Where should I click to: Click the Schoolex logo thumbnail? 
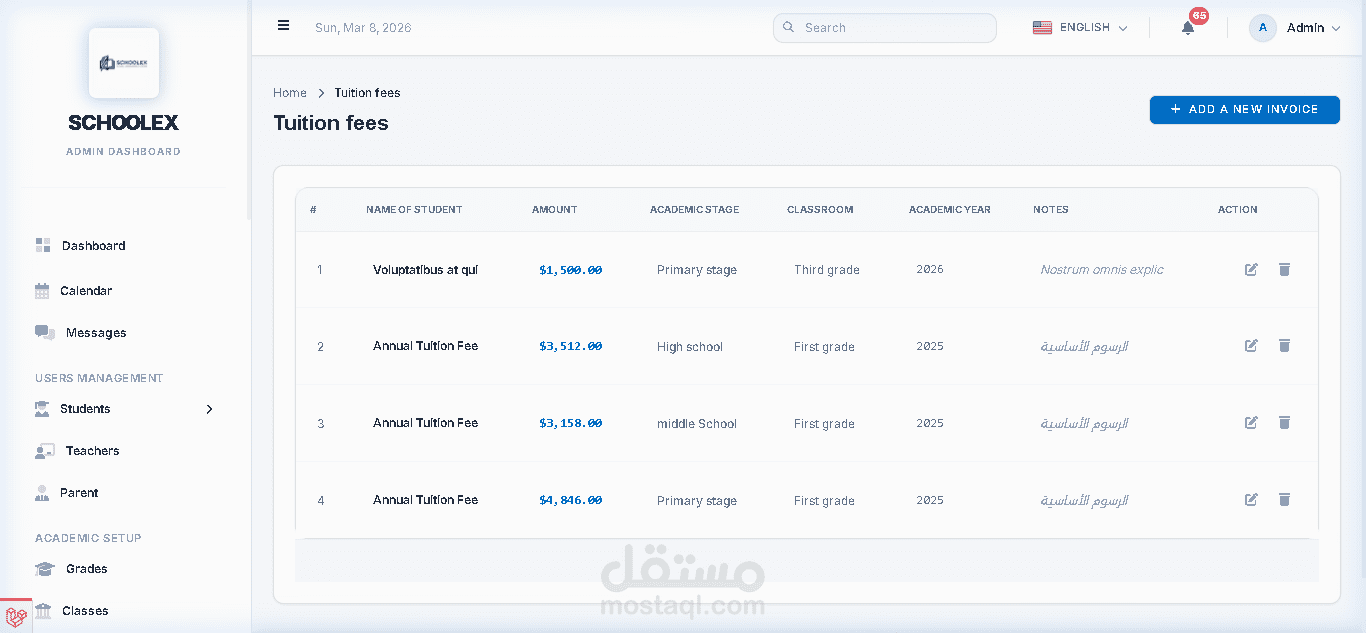[x=124, y=63]
